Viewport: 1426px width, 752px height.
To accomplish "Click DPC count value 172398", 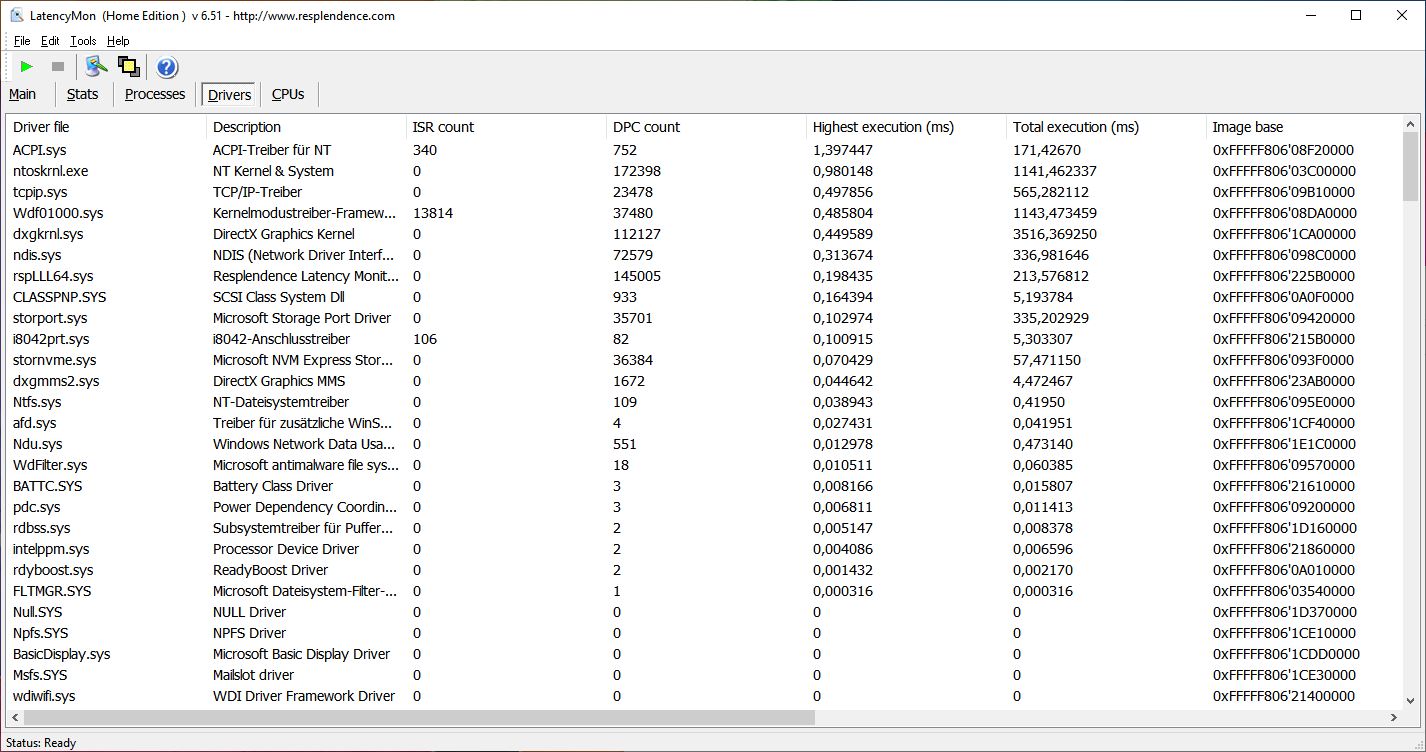I will [636, 171].
